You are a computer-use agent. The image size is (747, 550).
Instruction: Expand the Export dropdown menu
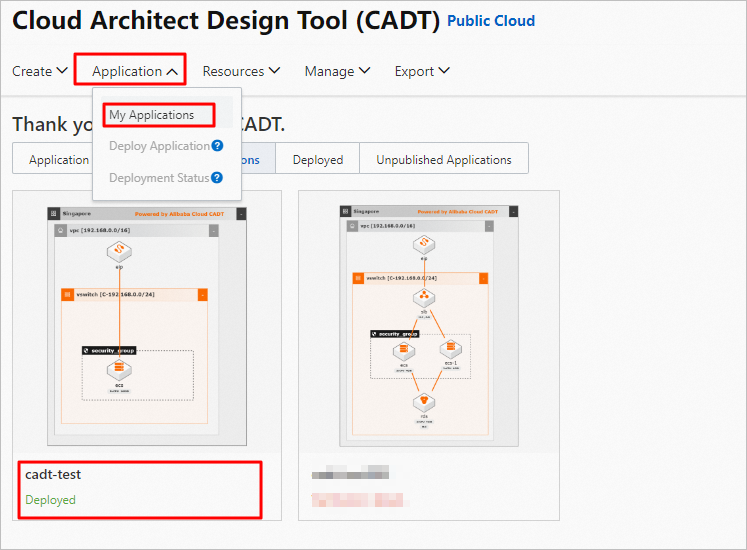(422, 71)
